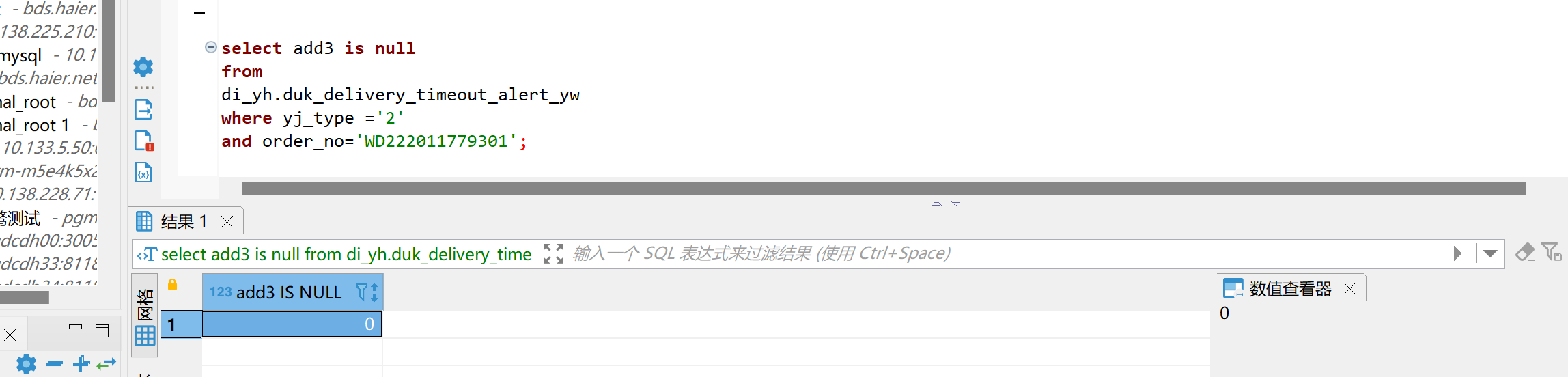Click the grid view icon in results
This screenshot has height=377, width=1568.
145,336
